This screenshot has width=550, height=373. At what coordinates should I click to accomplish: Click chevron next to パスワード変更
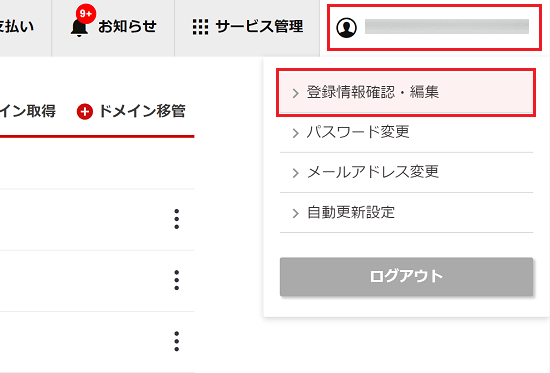(296, 133)
